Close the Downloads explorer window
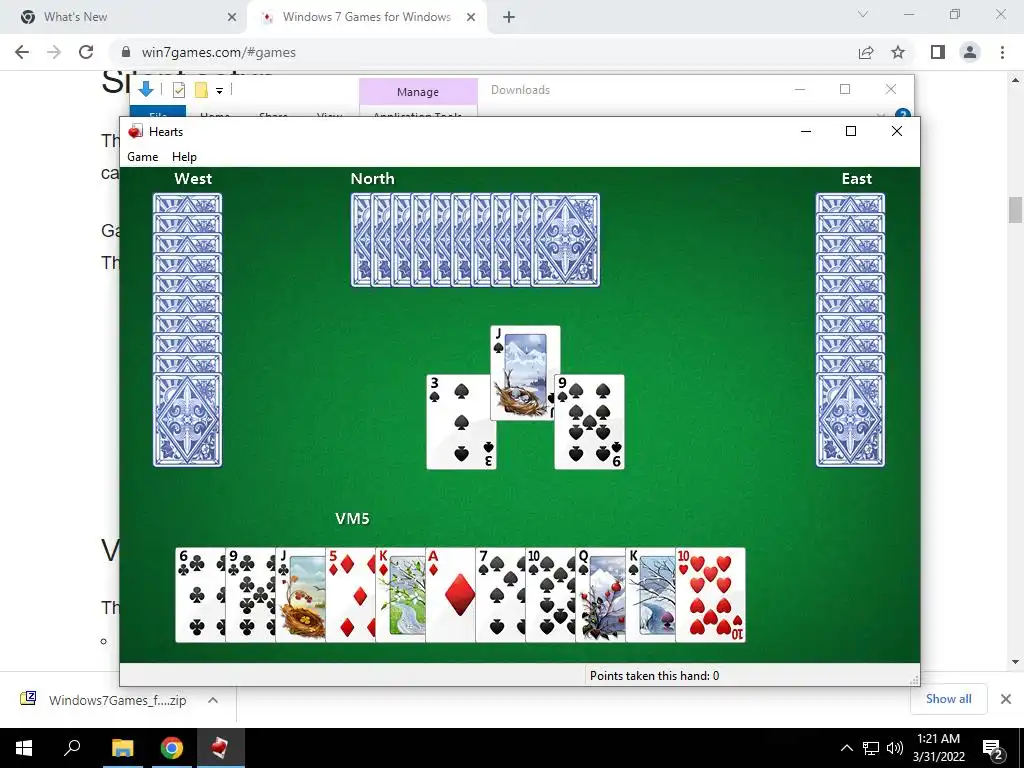Screen dimensions: 1024x768 pos(891,89)
